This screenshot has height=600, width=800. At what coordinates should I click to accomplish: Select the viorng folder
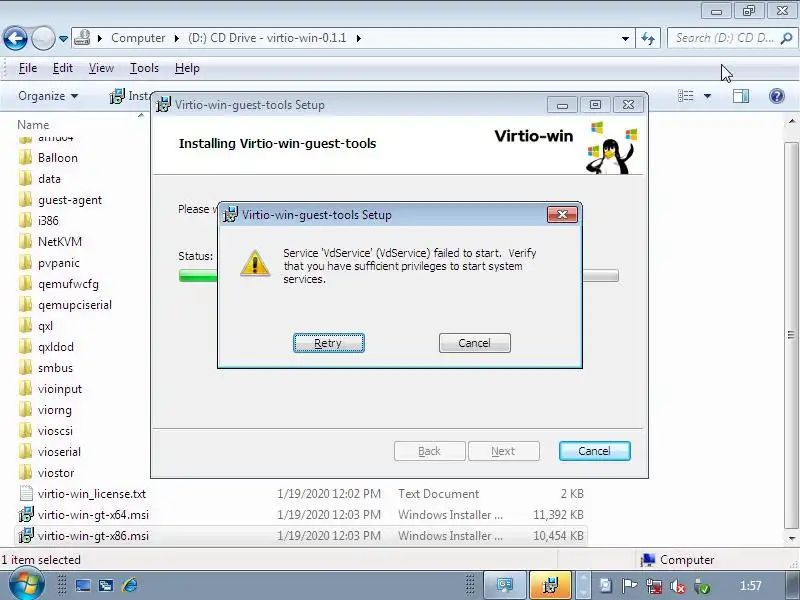tap(55, 410)
